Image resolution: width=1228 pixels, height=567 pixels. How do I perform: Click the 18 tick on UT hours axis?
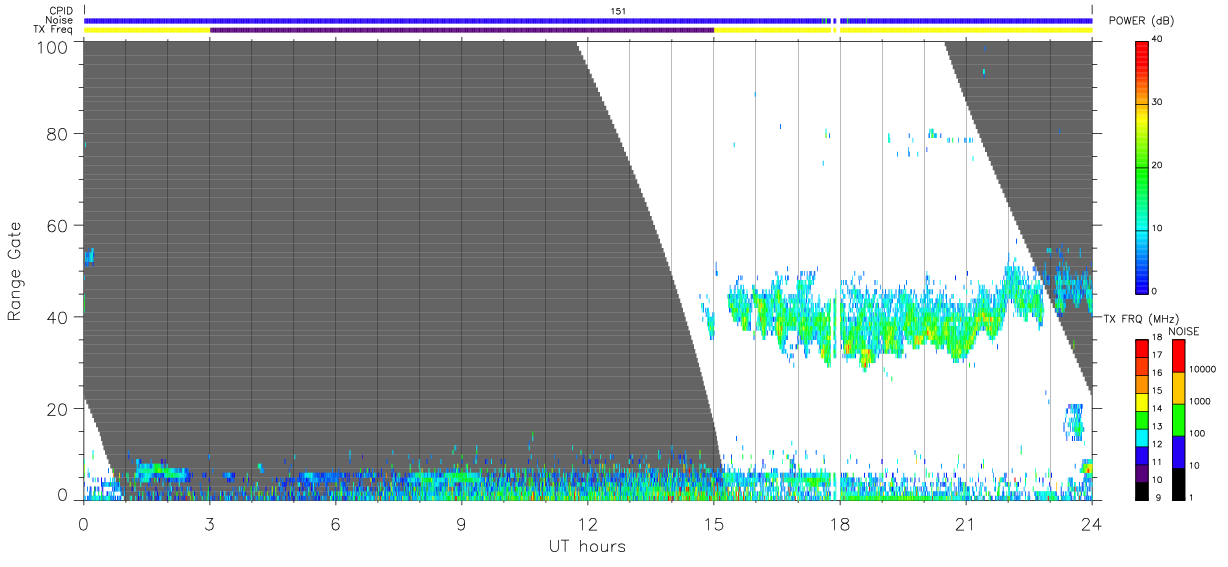[839, 523]
